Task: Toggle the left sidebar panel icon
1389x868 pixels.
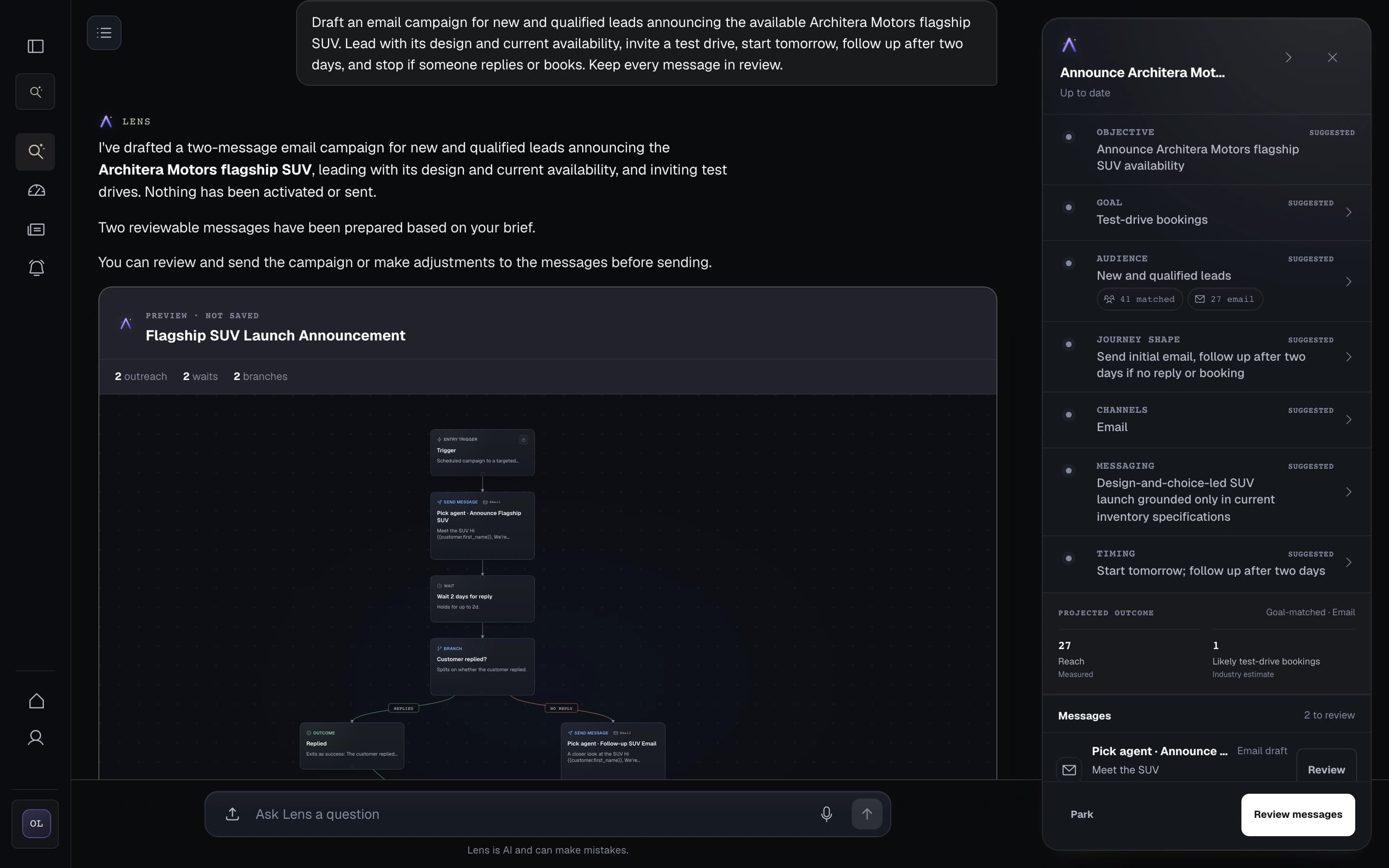Action: [36, 46]
